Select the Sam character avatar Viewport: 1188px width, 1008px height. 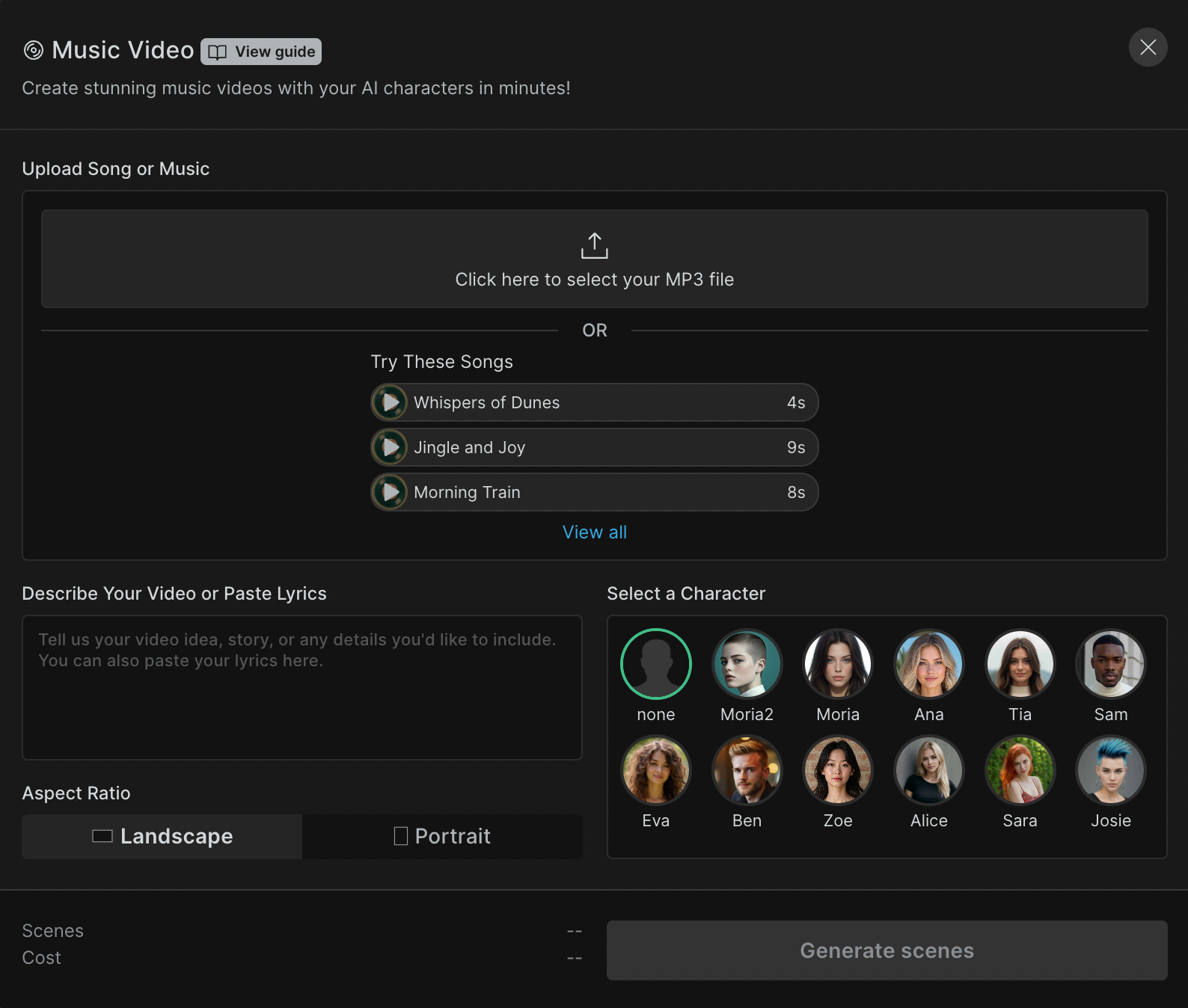[1111, 664]
